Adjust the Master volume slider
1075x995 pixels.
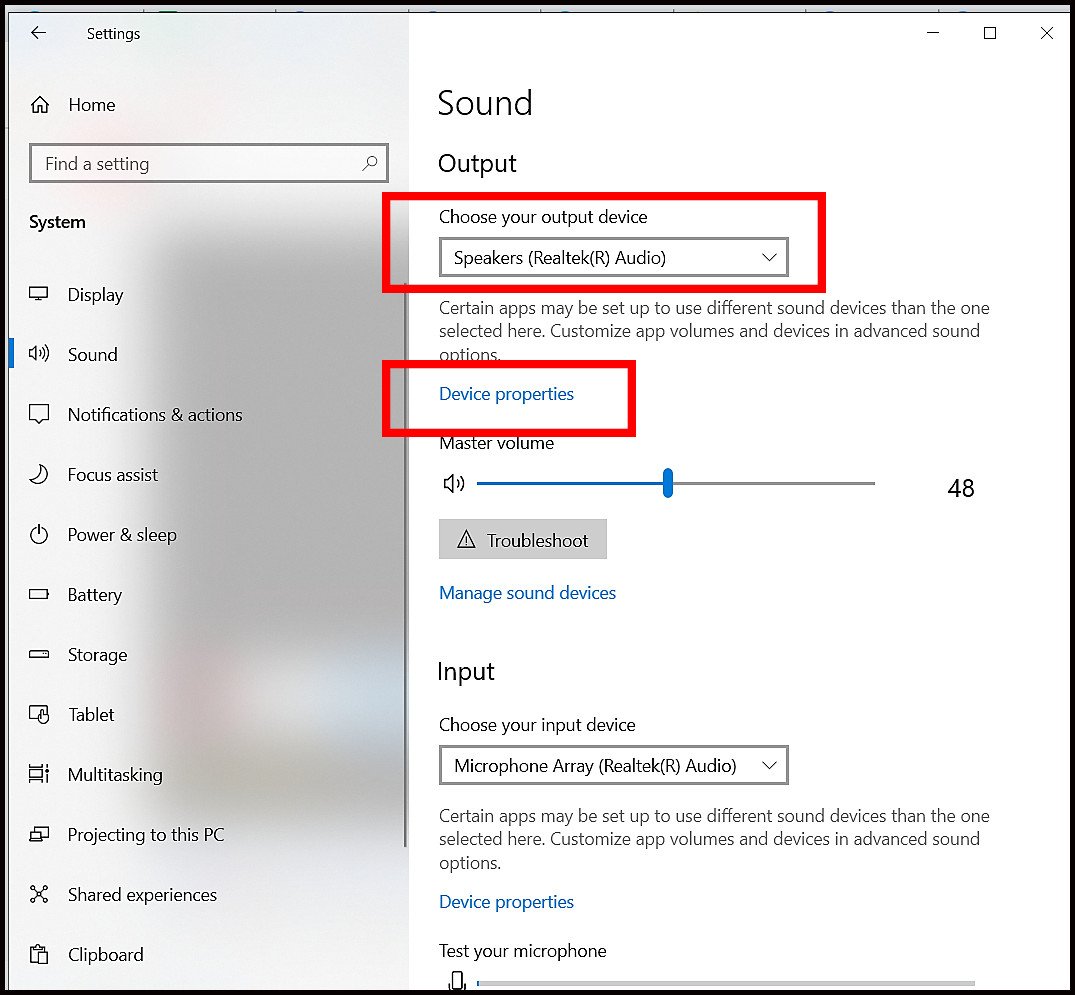coord(667,483)
